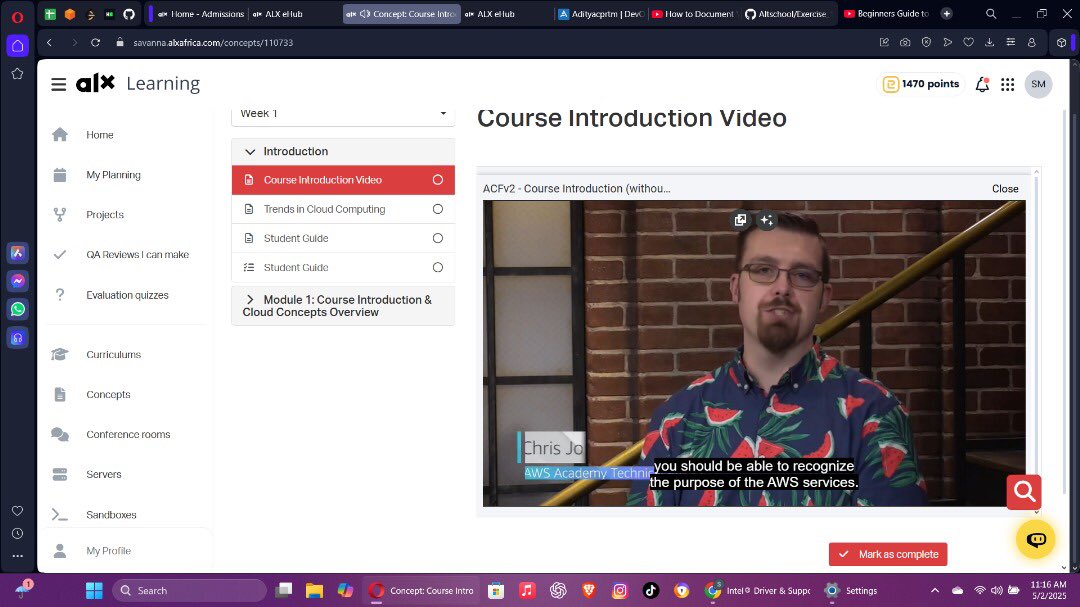Switch to Altschool/Exercise GitHub tab
The image size is (1080, 607).
coord(786,14)
